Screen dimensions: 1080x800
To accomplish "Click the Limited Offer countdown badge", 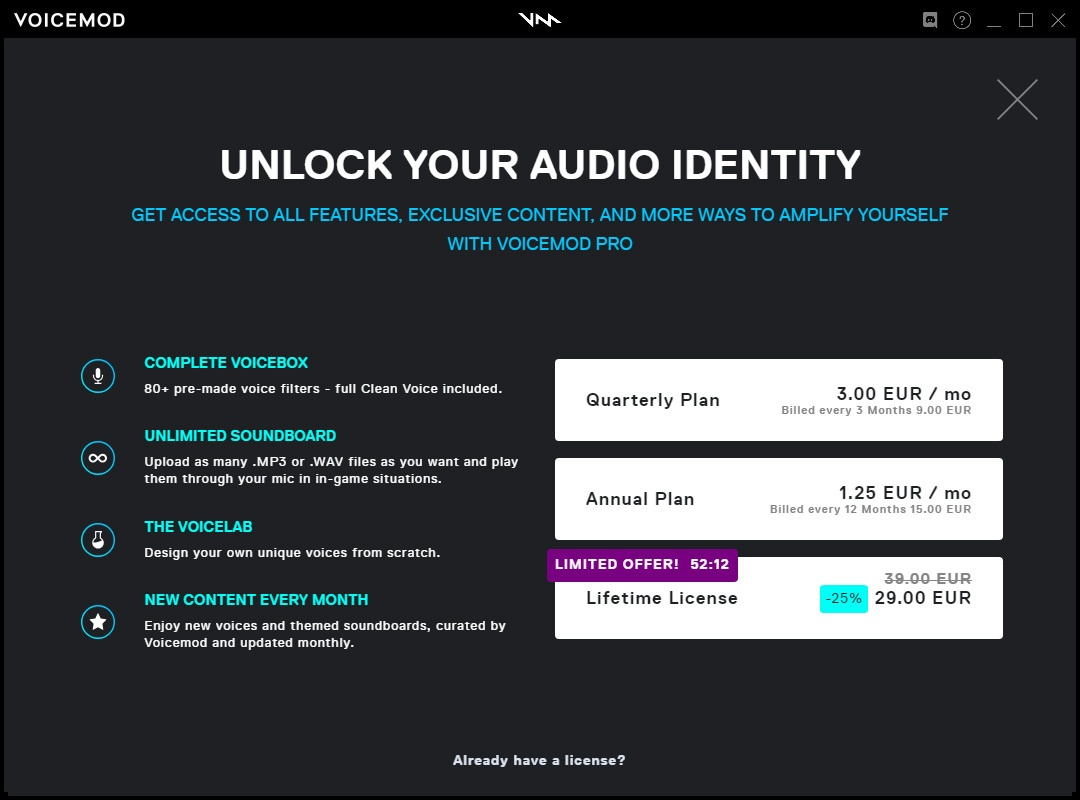I will [642, 564].
